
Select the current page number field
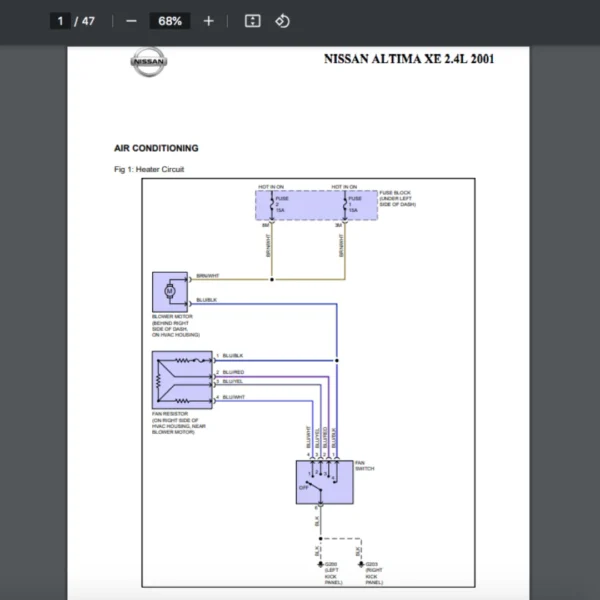[60, 21]
